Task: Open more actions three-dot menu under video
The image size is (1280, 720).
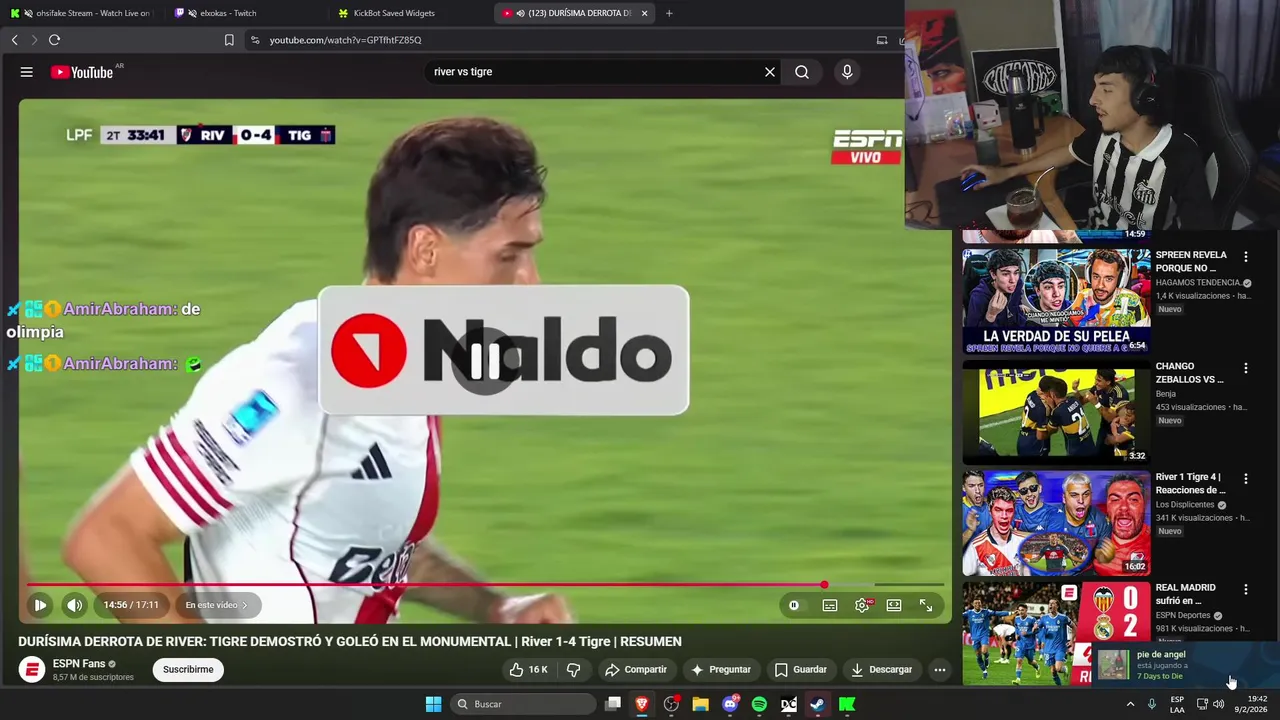Action: [940, 669]
